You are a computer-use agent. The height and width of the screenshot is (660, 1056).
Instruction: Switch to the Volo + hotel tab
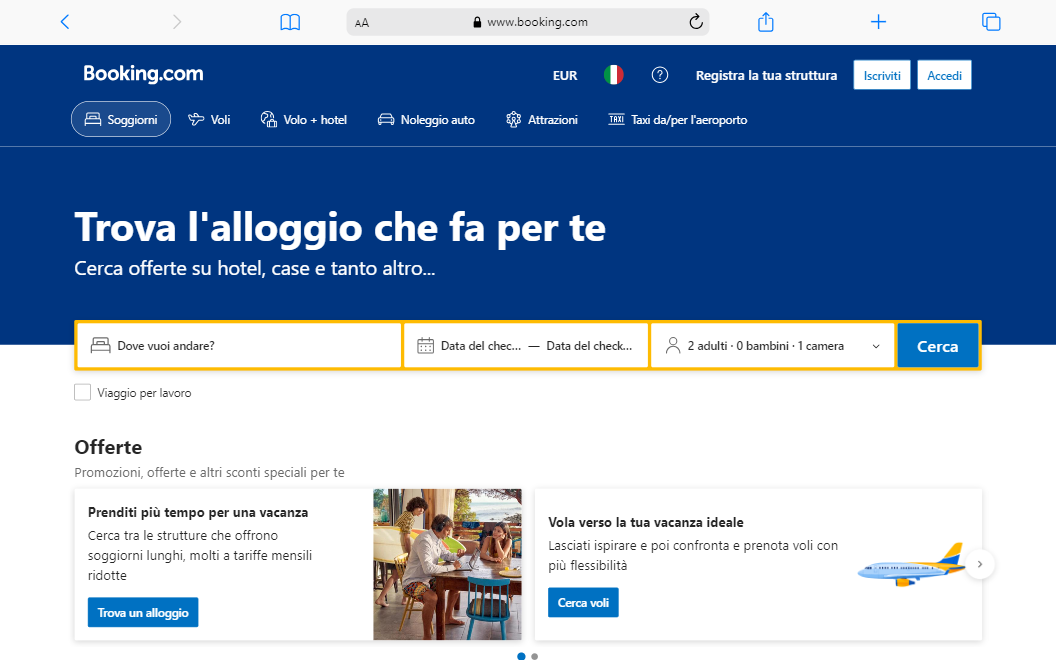point(303,119)
